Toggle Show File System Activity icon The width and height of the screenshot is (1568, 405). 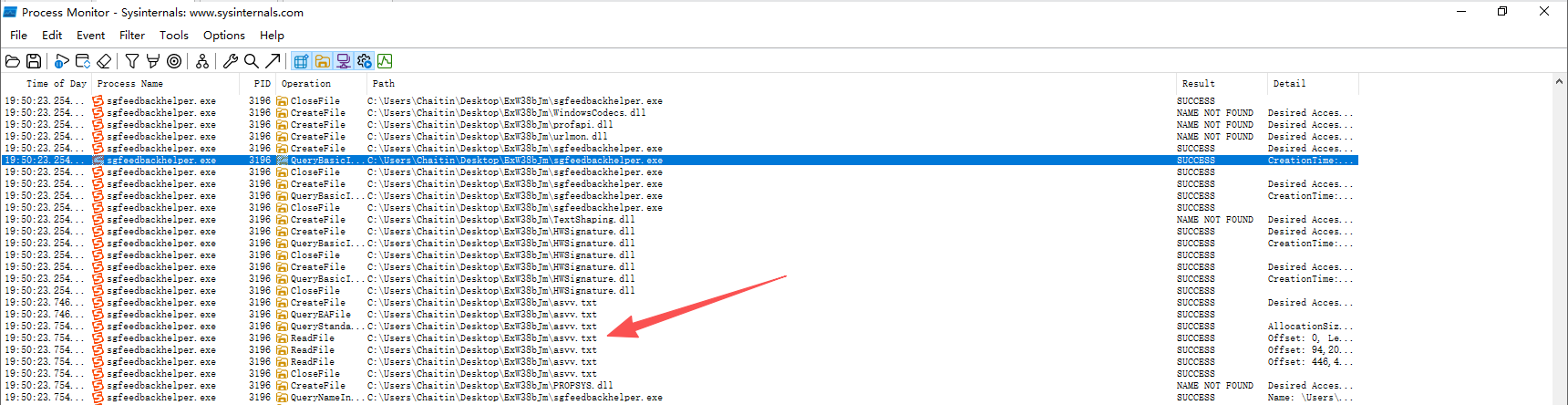point(323,61)
